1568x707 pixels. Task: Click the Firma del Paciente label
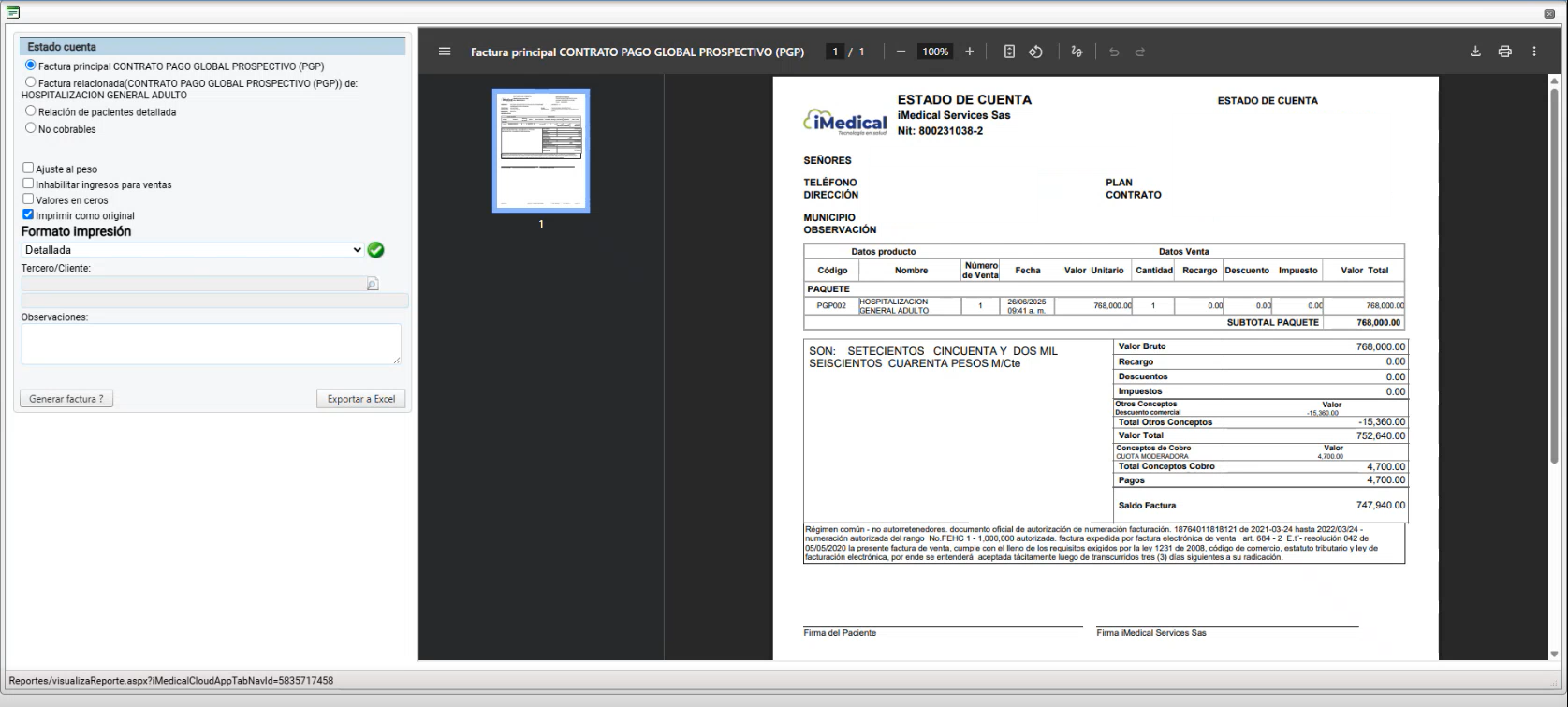[x=840, y=633]
